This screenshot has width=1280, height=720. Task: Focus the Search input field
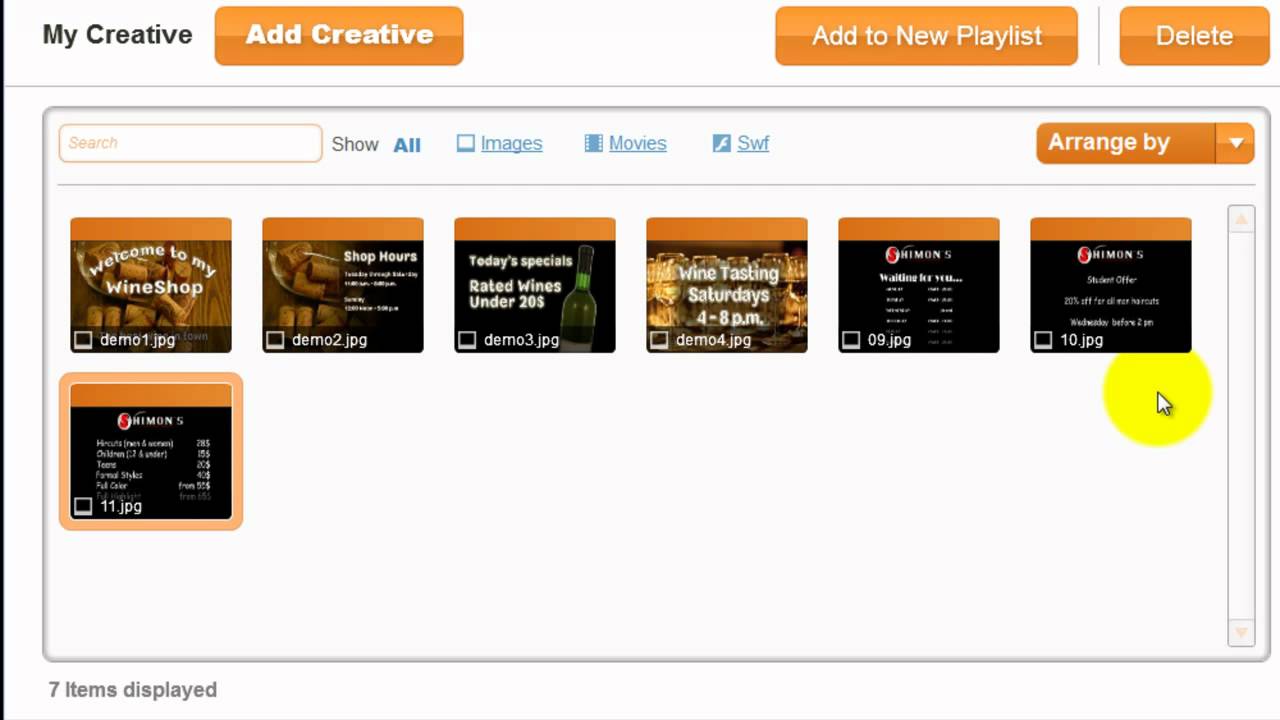[x=190, y=143]
